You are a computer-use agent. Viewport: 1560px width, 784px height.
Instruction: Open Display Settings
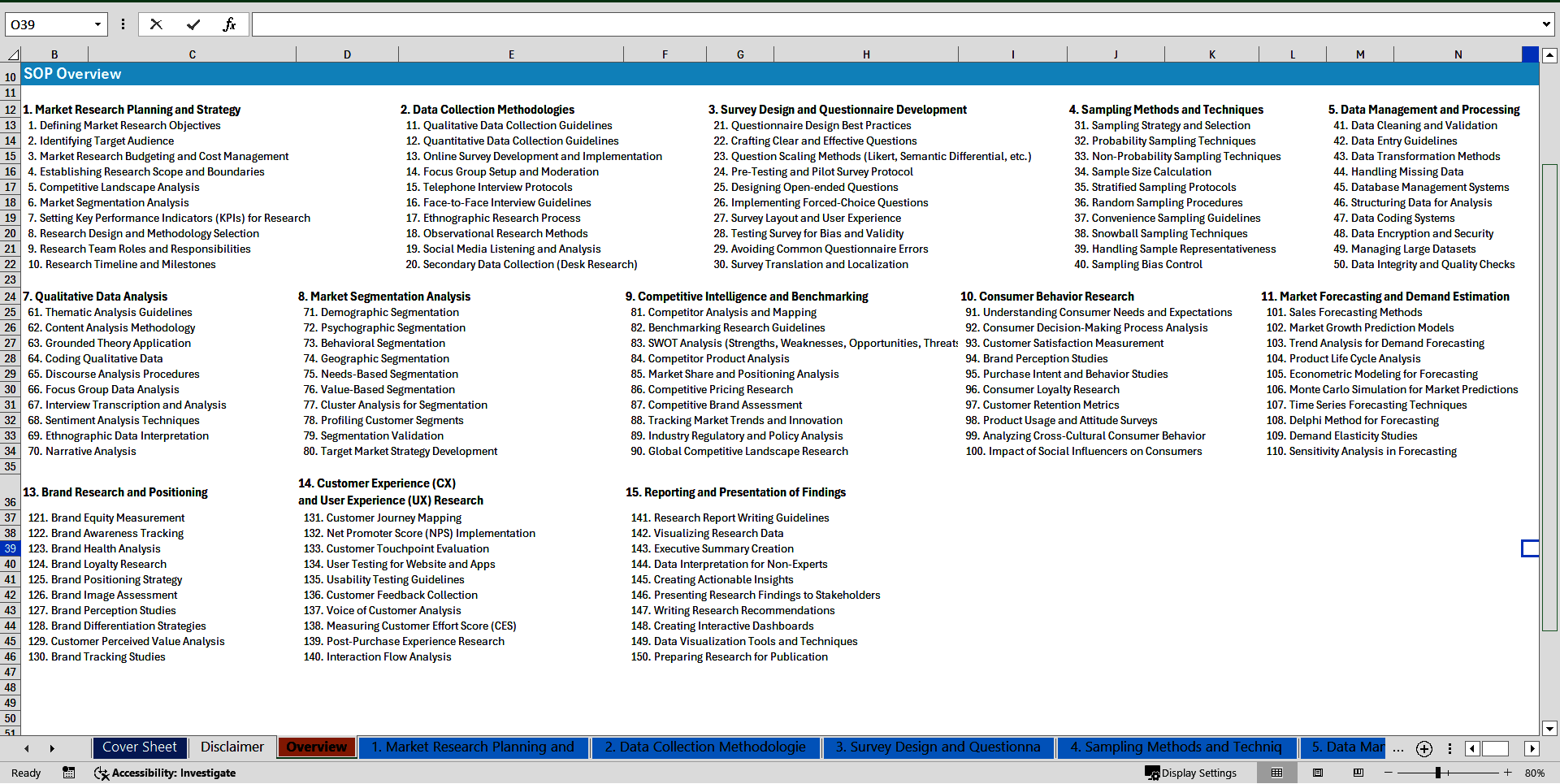[1190, 773]
